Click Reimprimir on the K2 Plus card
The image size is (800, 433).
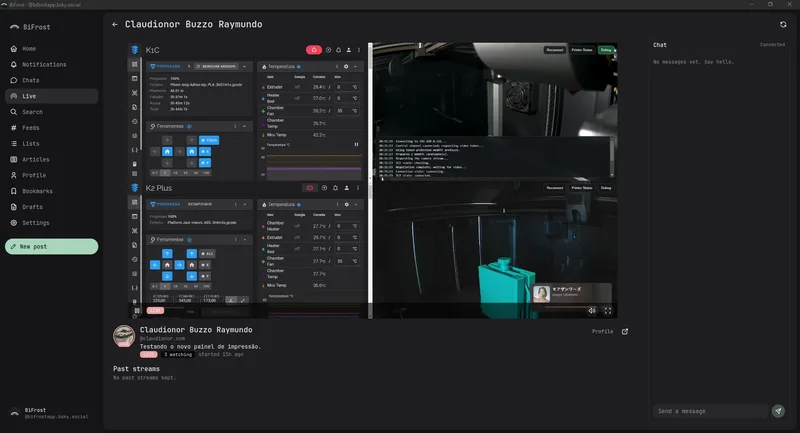click(x=199, y=204)
